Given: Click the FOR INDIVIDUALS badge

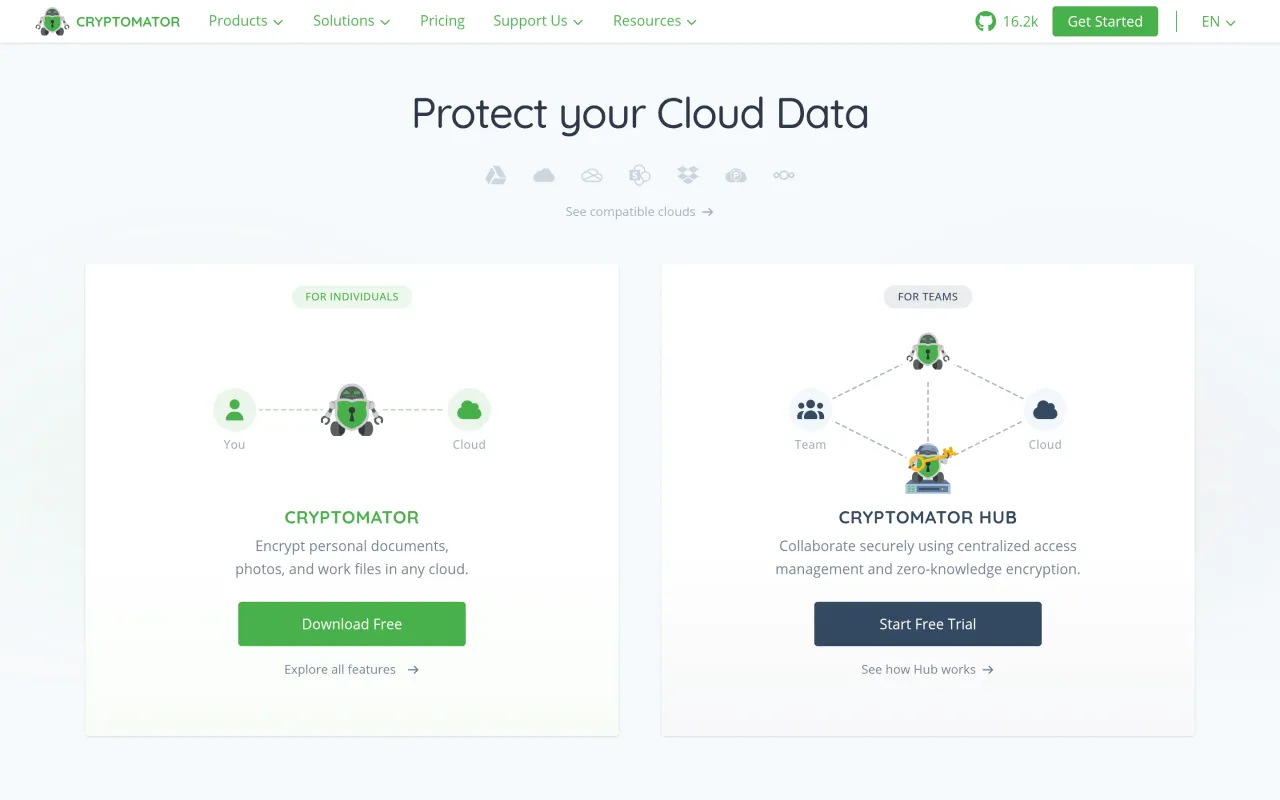Looking at the screenshot, I should click(x=352, y=297).
